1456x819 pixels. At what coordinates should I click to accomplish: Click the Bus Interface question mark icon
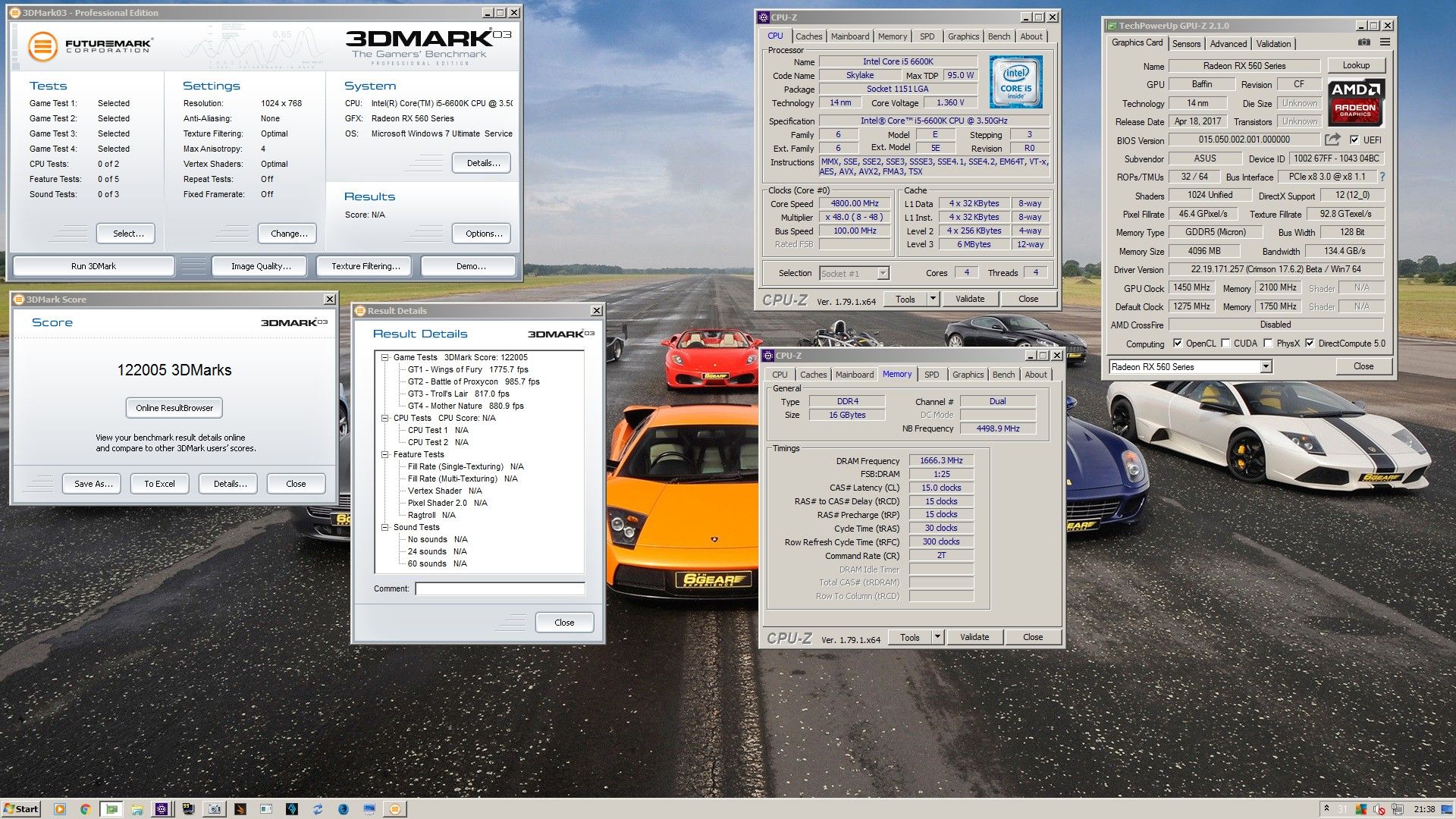[1382, 177]
